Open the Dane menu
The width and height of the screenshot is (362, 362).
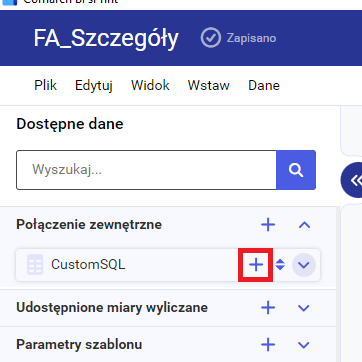click(x=264, y=85)
